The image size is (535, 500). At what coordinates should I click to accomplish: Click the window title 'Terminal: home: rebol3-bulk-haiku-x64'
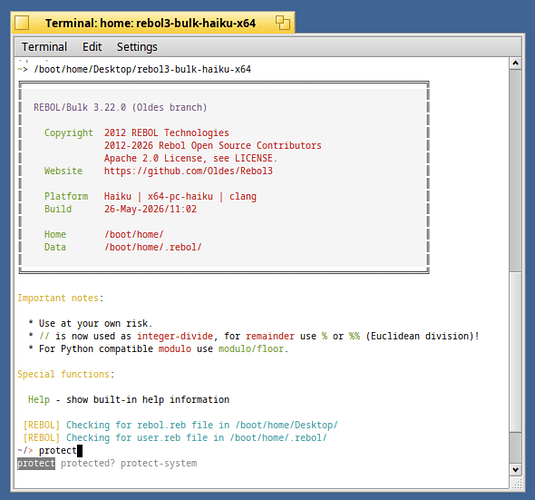pos(150,23)
